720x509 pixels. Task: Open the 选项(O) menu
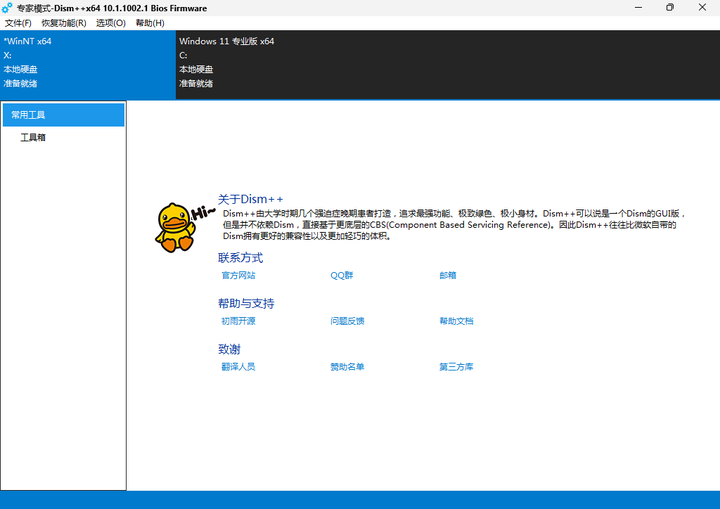[111, 23]
